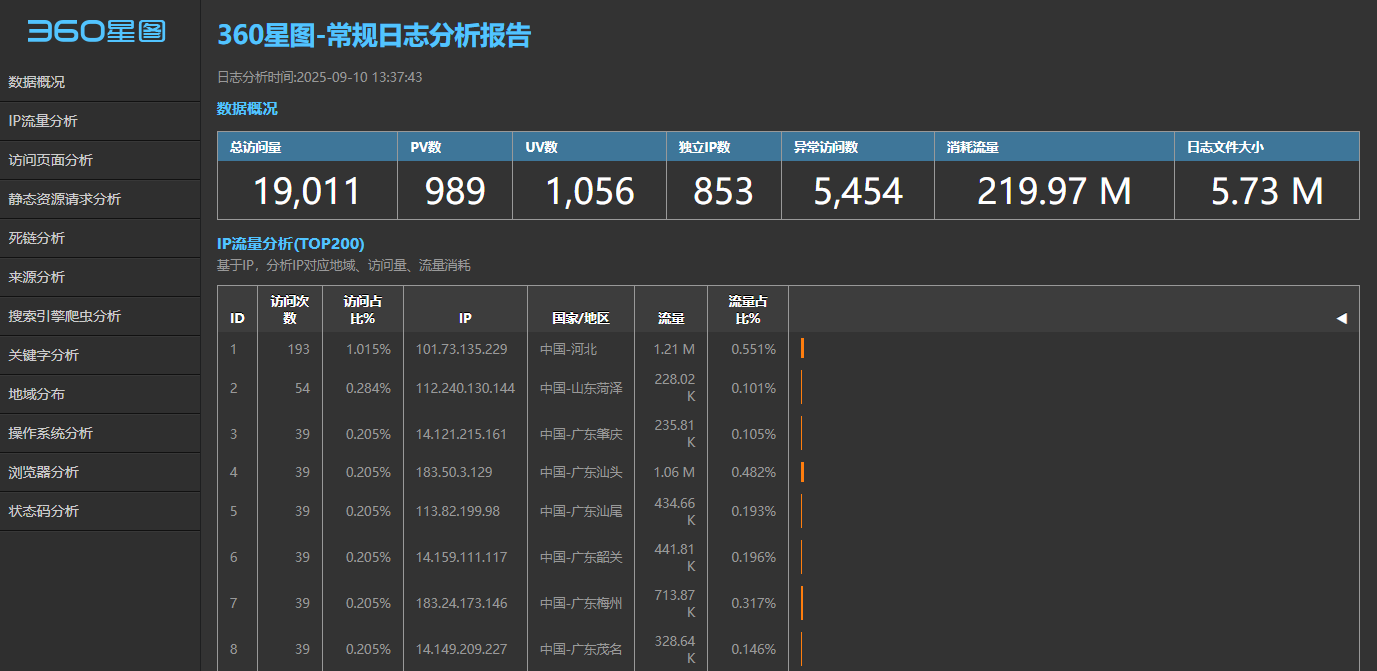Click IP address 101.73.135.229
Image resolution: width=1377 pixels, height=671 pixels.
coord(462,349)
